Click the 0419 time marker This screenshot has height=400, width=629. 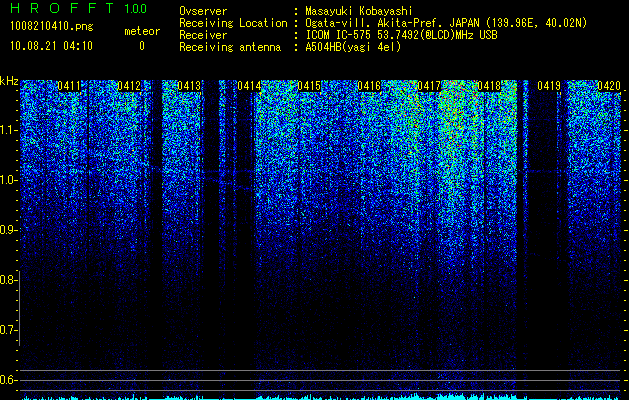(x=549, y=86)
